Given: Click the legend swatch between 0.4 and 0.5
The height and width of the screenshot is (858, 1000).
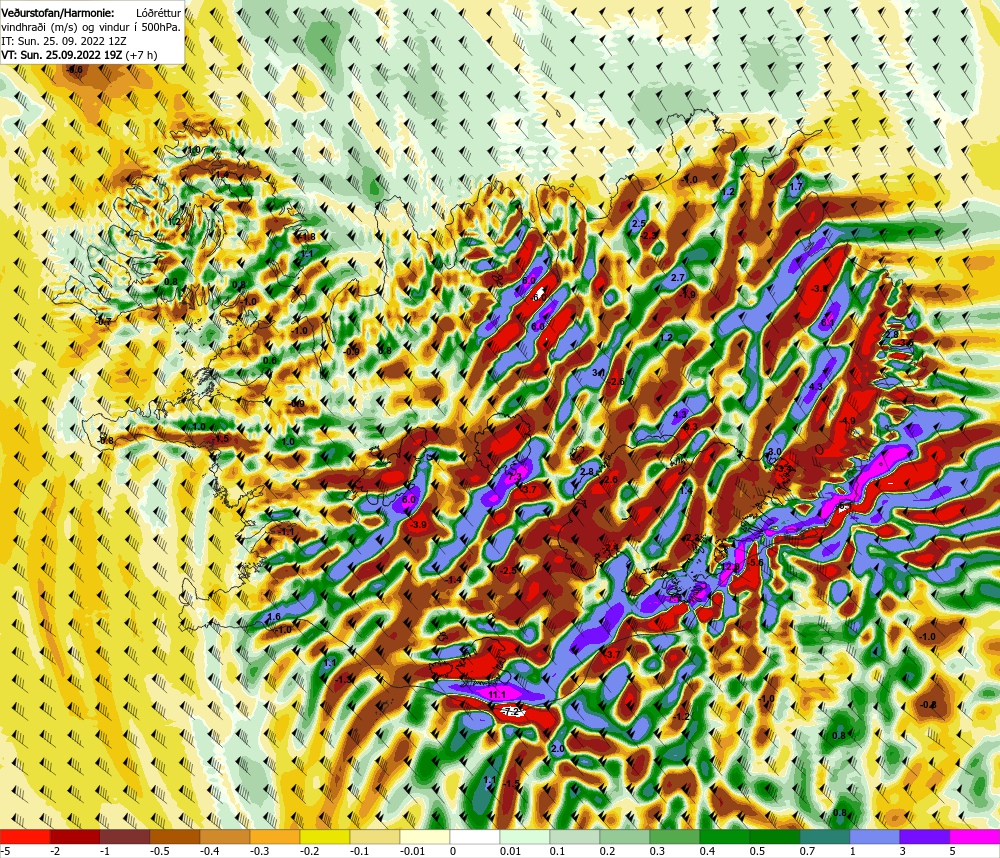Looking at the screenshot, I should point(725,836).
